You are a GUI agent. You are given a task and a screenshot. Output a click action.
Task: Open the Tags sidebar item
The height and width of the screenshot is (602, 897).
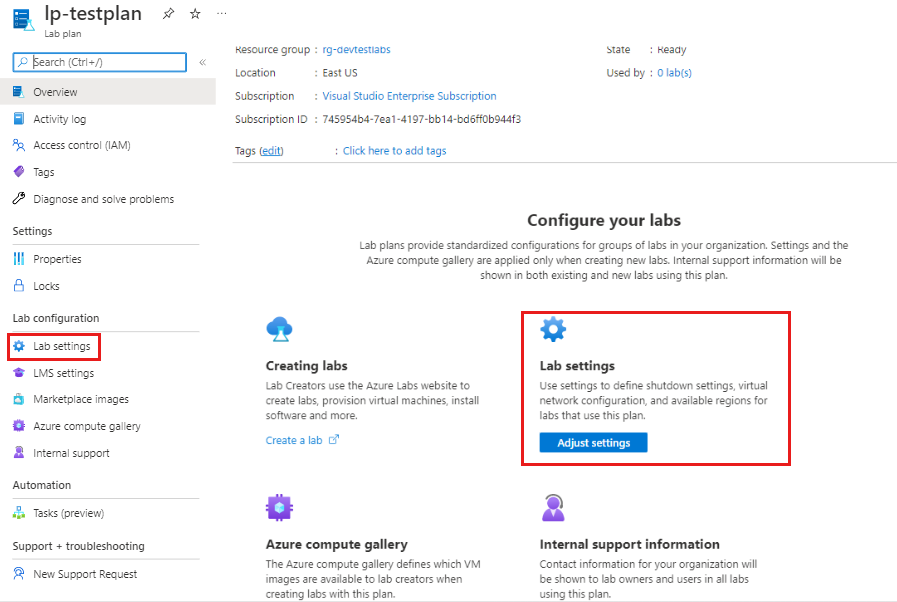(x=43, y=172)
